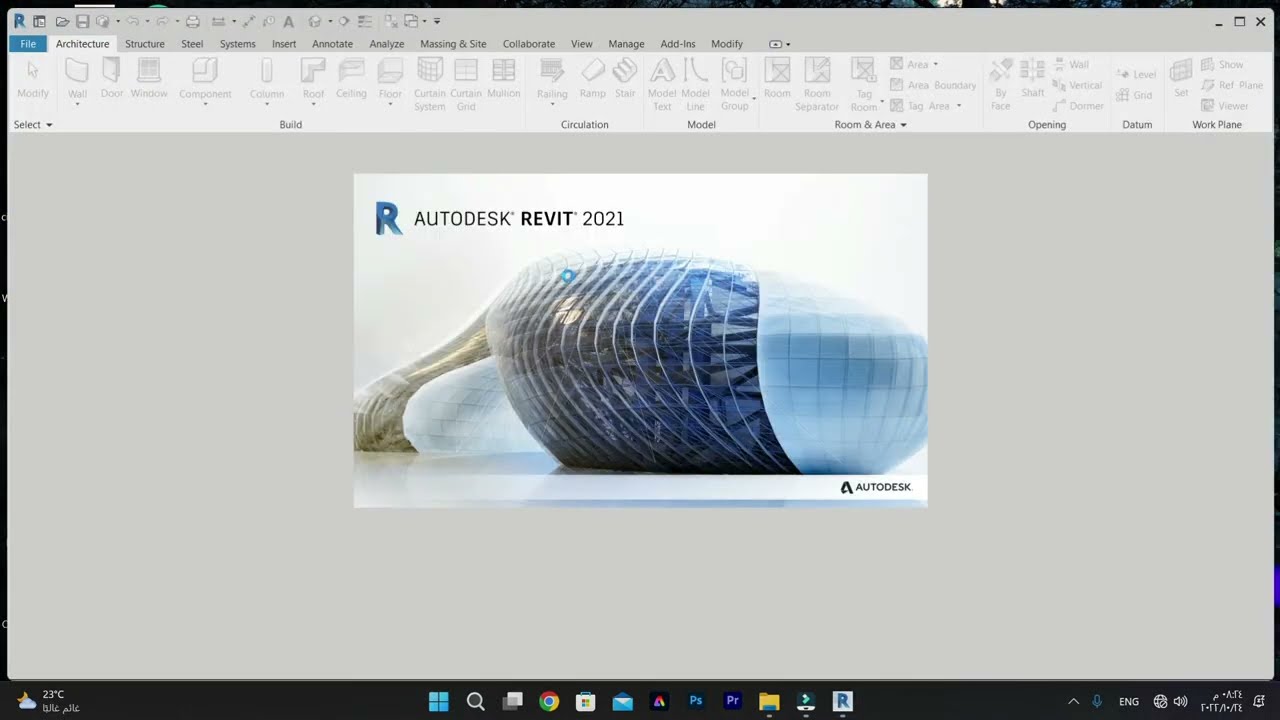Click the Revit 2021 splash screen image
Screen dimensions: 1280x720
click(640, 340)
